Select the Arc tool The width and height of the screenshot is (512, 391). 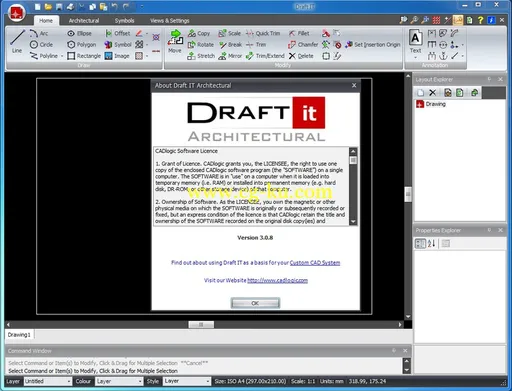click(x=39, y=33)
